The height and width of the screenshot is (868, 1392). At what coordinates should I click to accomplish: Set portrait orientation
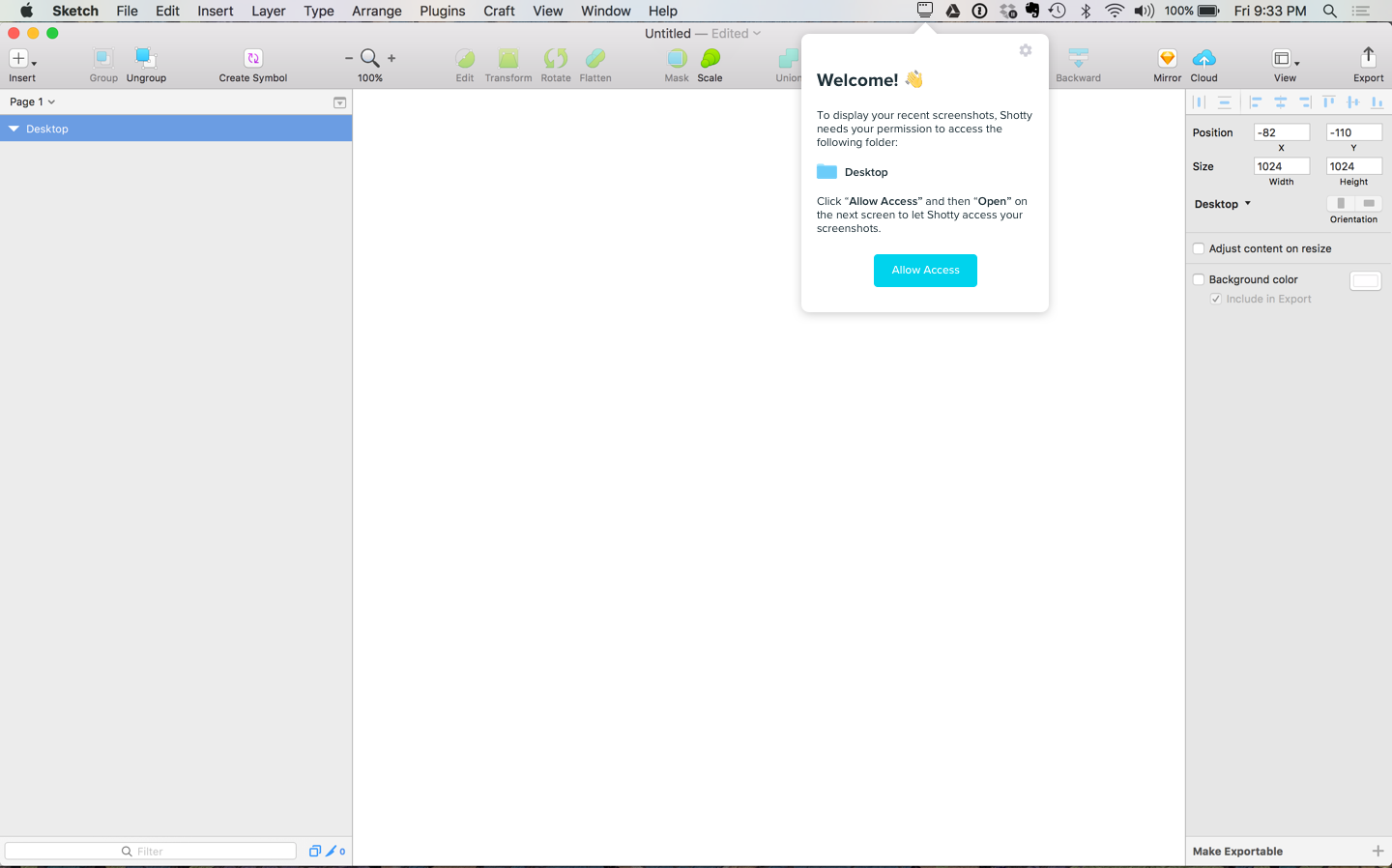tap(1341, 203)
